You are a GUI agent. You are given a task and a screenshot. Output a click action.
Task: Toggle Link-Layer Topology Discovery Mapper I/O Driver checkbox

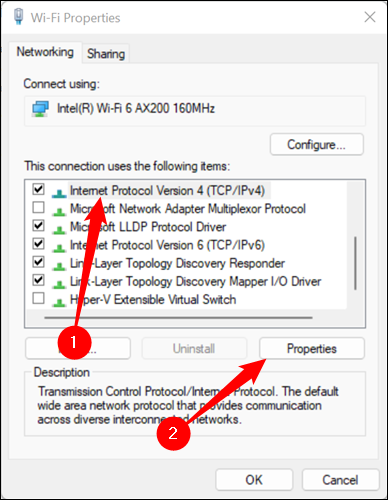coord(38,280)
